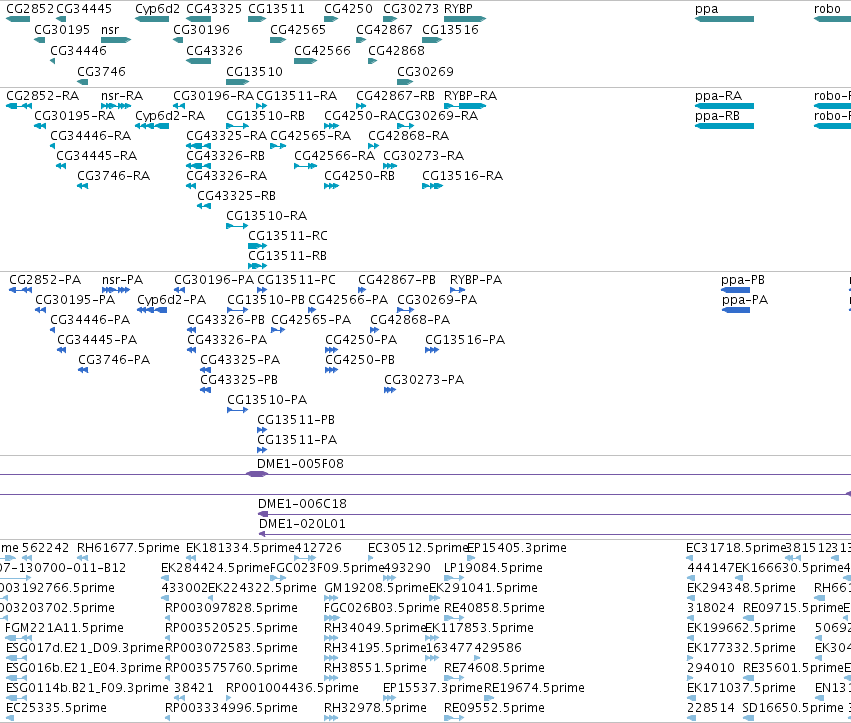The image size is (851, 723).
Task: Select the CG30273 gene label
Action: [x=411, y=9]
